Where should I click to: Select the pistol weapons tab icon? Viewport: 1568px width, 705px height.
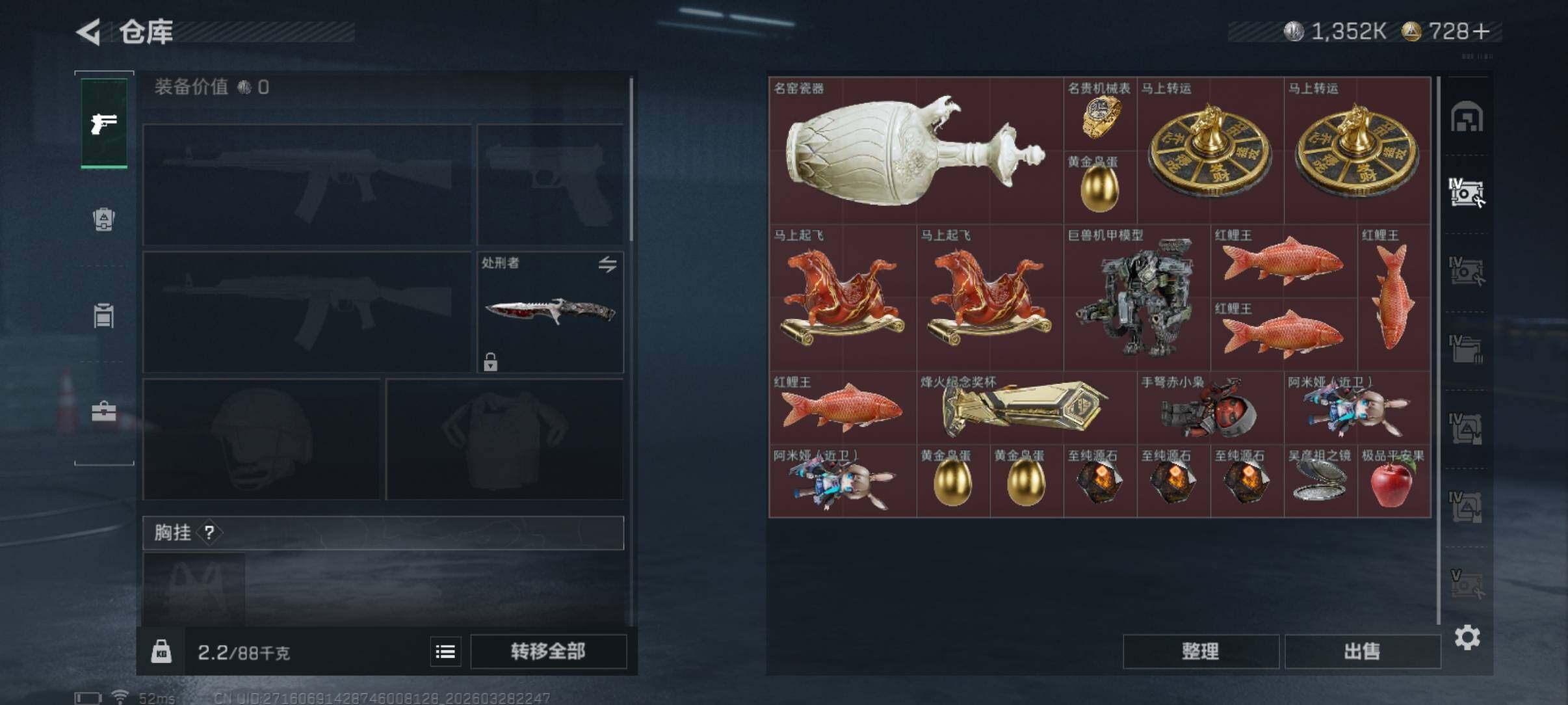104,123
